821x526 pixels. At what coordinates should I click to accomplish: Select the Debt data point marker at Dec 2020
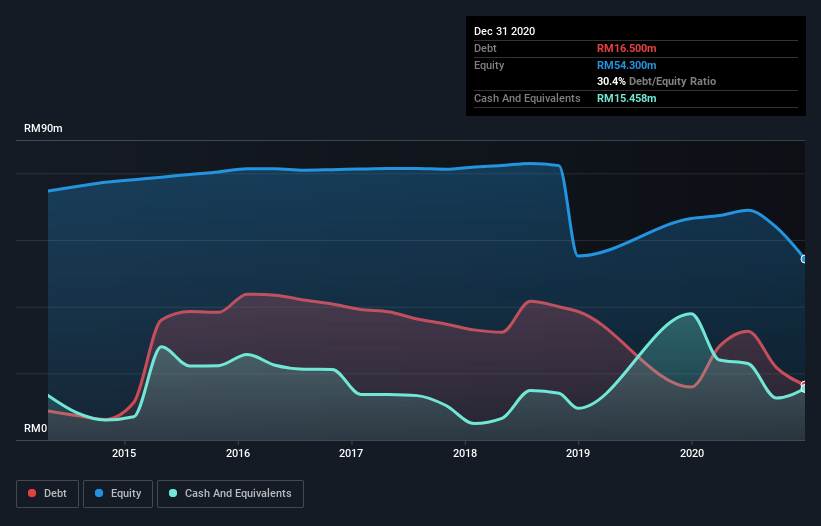tap(804, 385)
